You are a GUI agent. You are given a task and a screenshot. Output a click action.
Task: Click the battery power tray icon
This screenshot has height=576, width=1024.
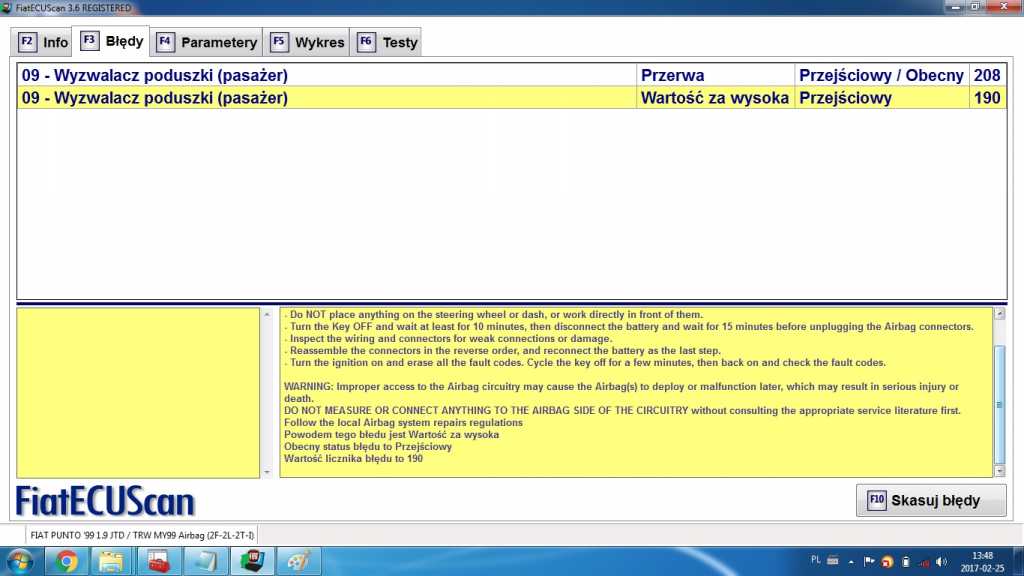pyautogui.click(x=905, y=561)
